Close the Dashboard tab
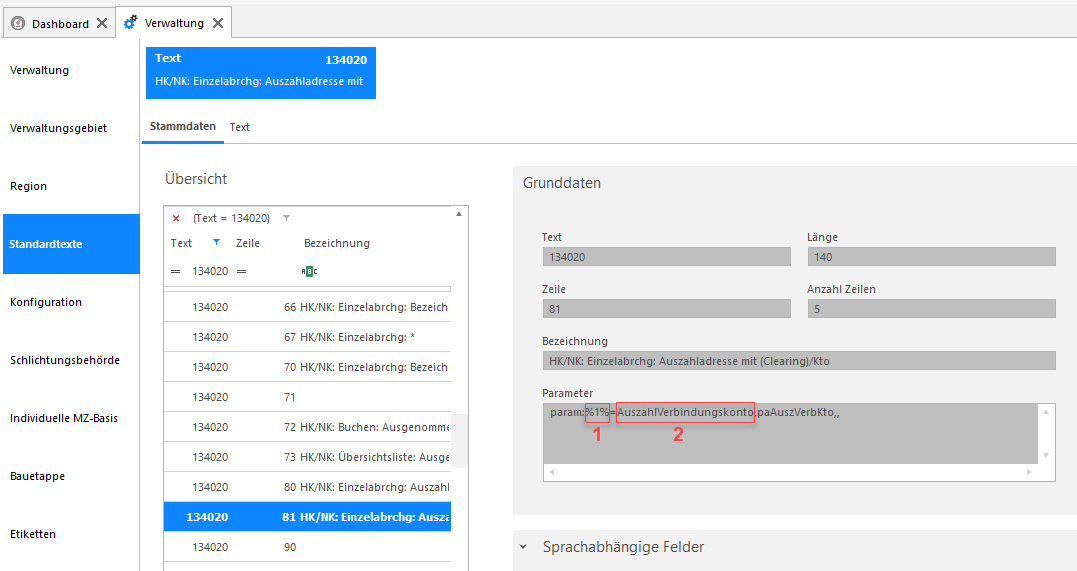Image resolution: width=1077 pixels, height=571 pixels. click(102, 23)
